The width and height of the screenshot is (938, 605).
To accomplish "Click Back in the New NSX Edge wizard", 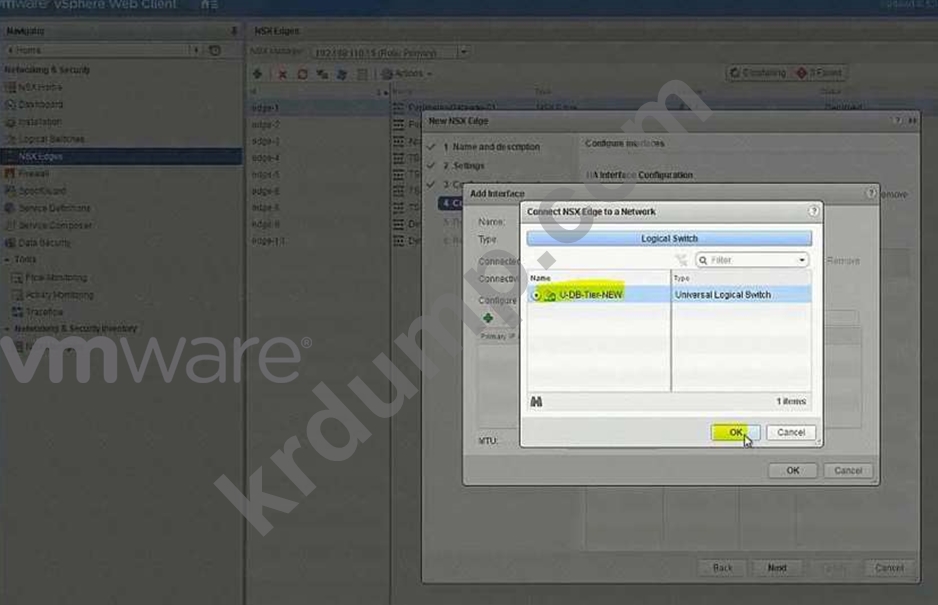I will [722, 567].
